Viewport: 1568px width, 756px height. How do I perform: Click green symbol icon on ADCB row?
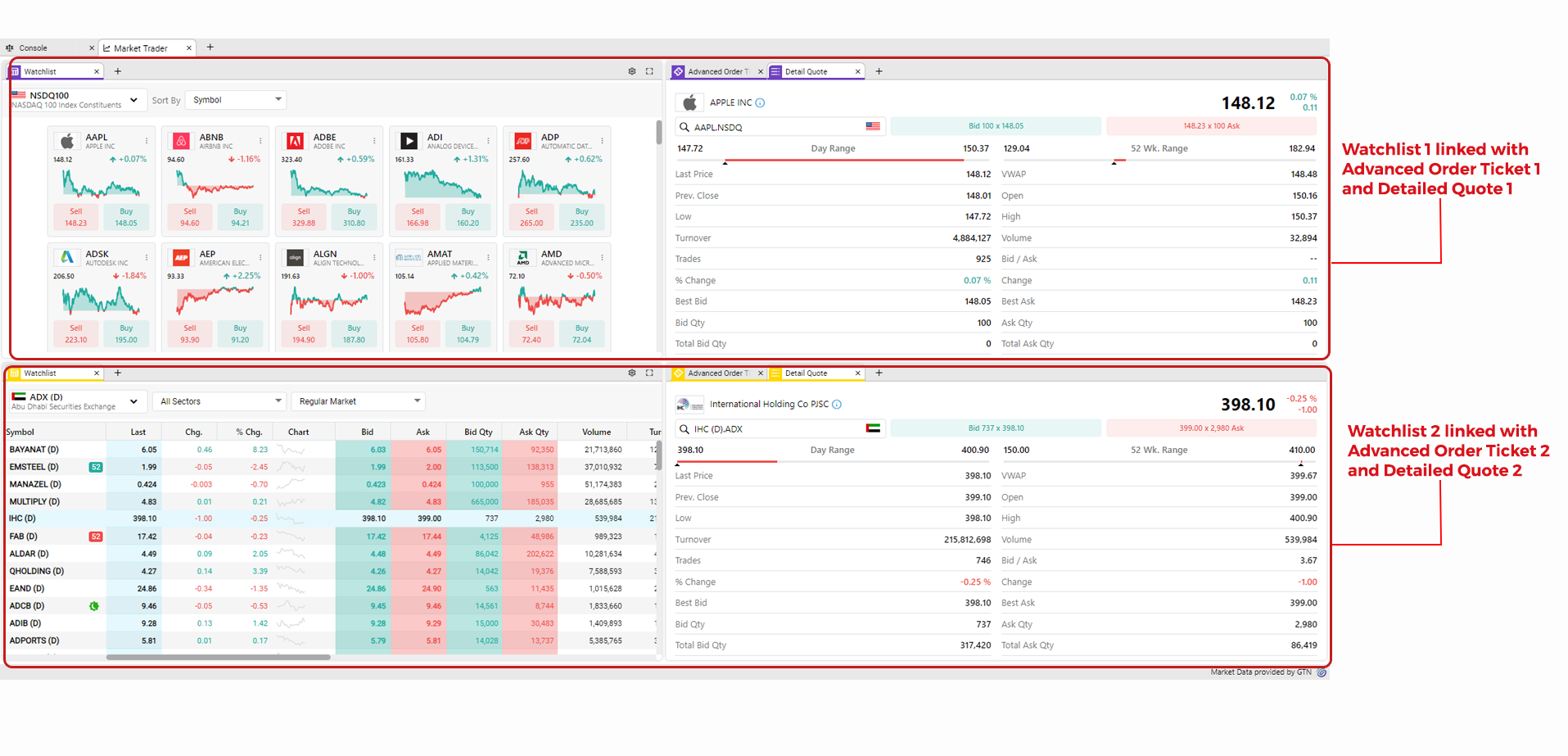(94, 606)
